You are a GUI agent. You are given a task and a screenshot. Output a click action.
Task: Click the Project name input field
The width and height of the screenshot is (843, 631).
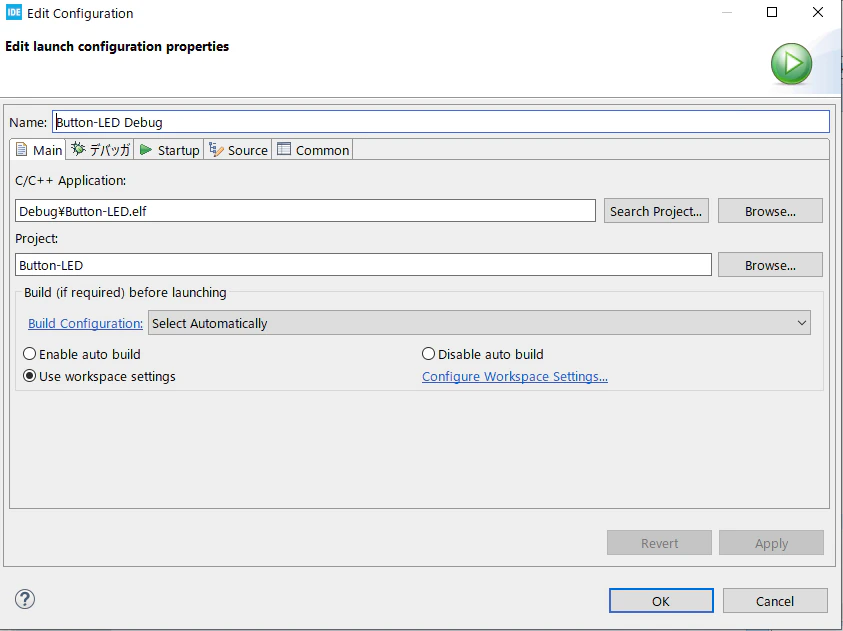363,265
